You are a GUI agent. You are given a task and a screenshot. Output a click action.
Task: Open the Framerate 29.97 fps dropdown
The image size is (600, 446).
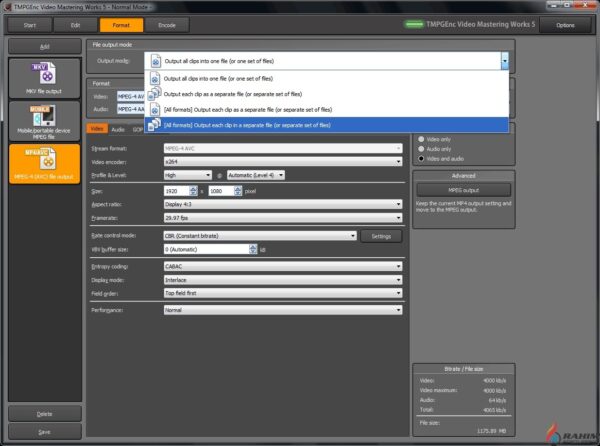click(283, 218)
